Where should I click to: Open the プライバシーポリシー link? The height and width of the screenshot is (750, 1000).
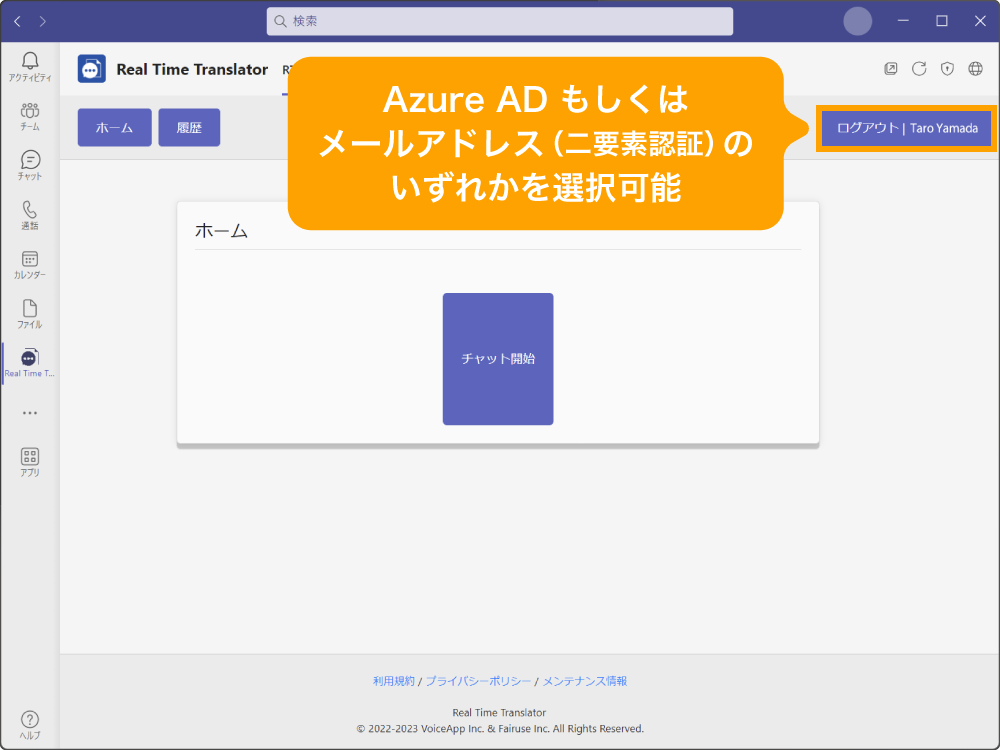tap(478, 681)
